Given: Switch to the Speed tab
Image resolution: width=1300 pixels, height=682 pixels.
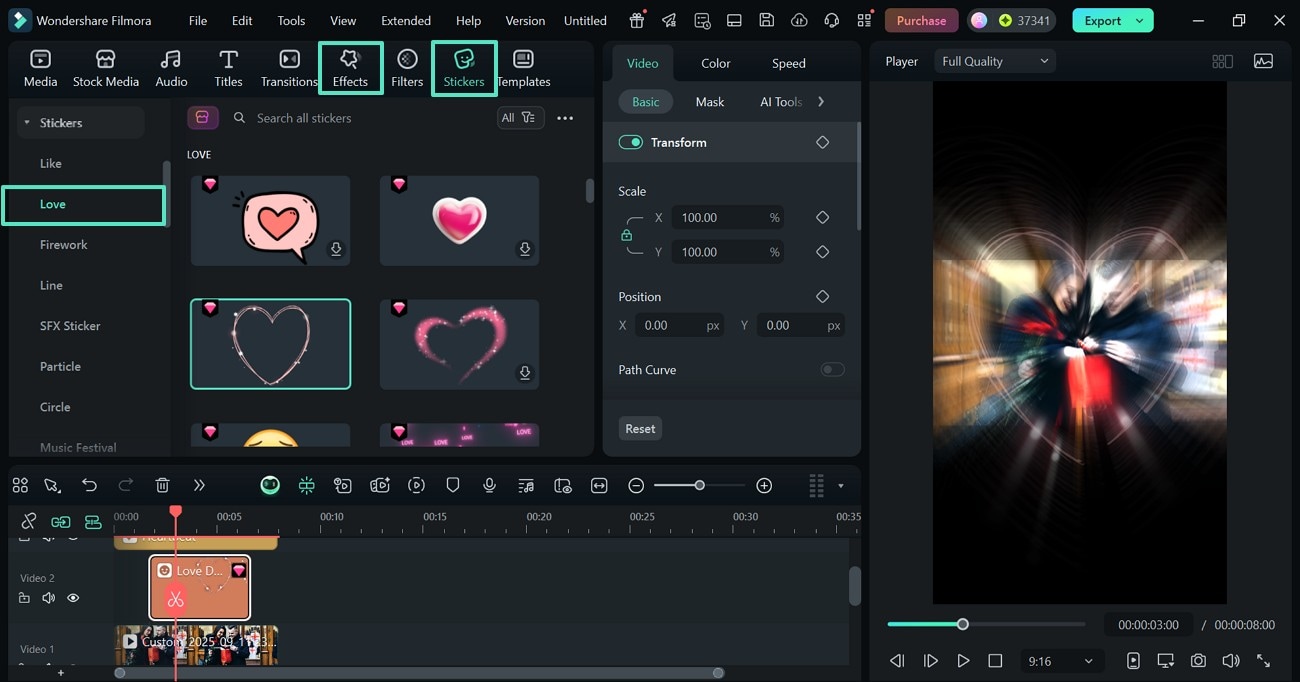Looking at the screenshot, I should pyautogui.click(x=788, y=63).
